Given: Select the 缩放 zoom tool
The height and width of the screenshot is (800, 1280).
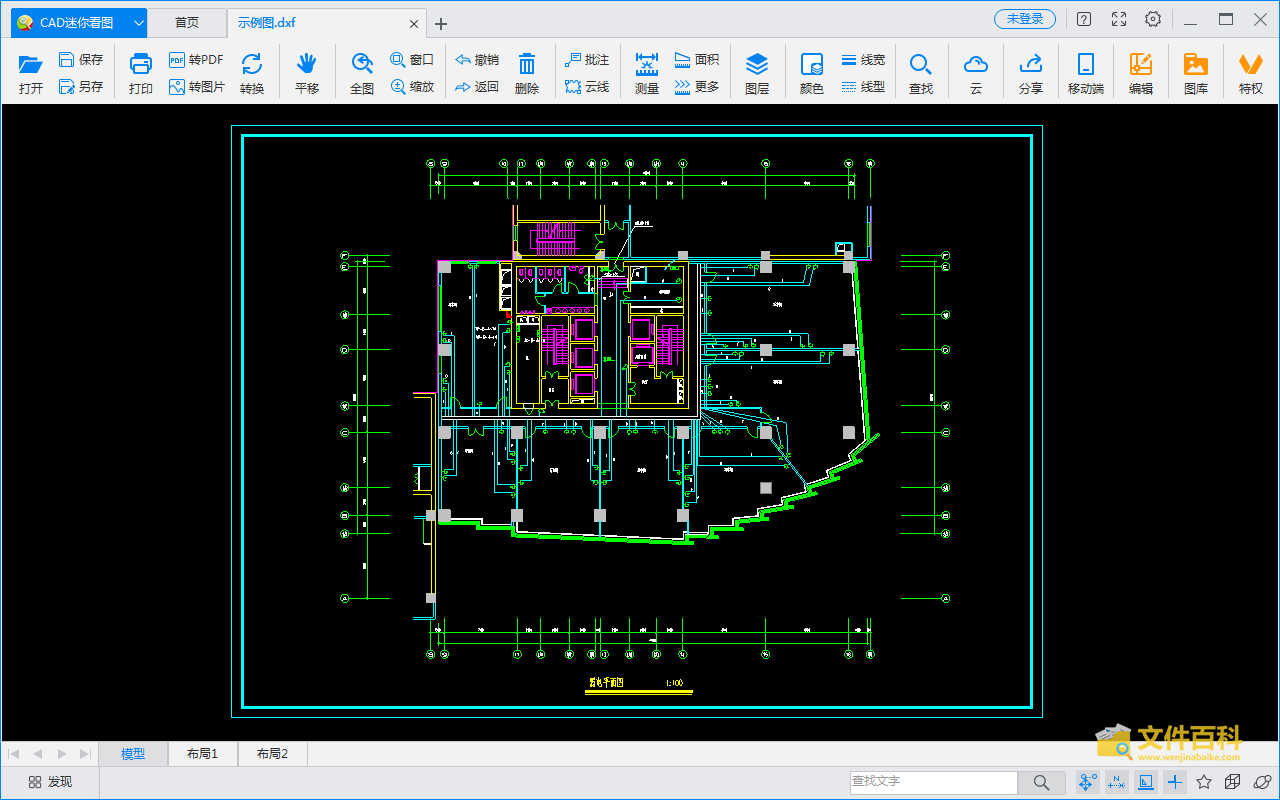Looking at the screenshot, I should tap(412, 87).
